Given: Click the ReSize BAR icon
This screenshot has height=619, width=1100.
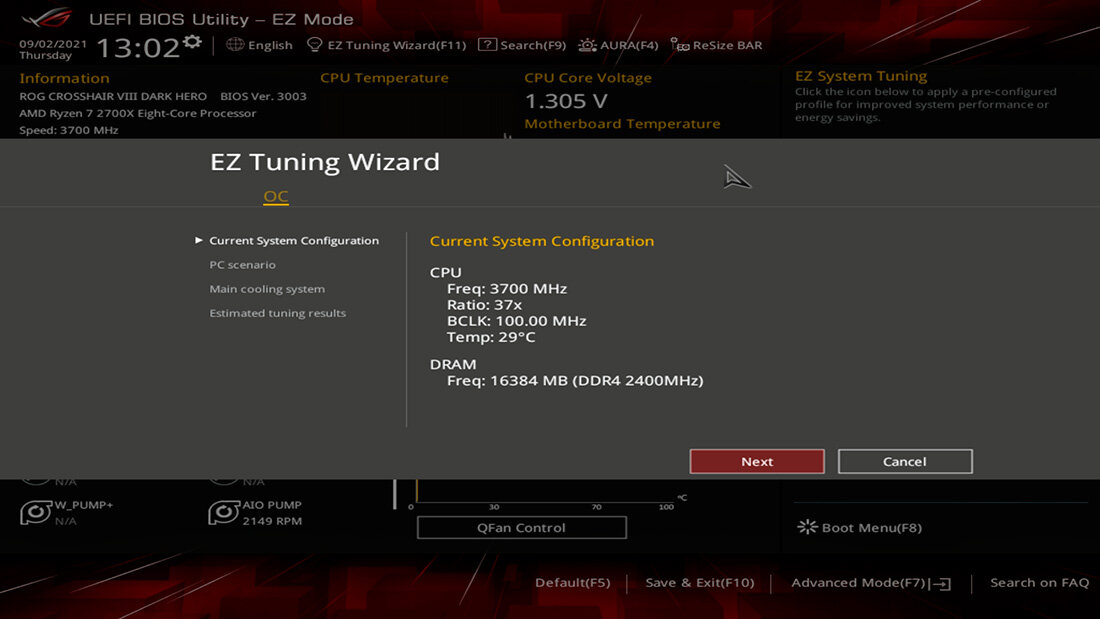Looking at the screenshot, I should pyautogui.click(x=679, y=45).
